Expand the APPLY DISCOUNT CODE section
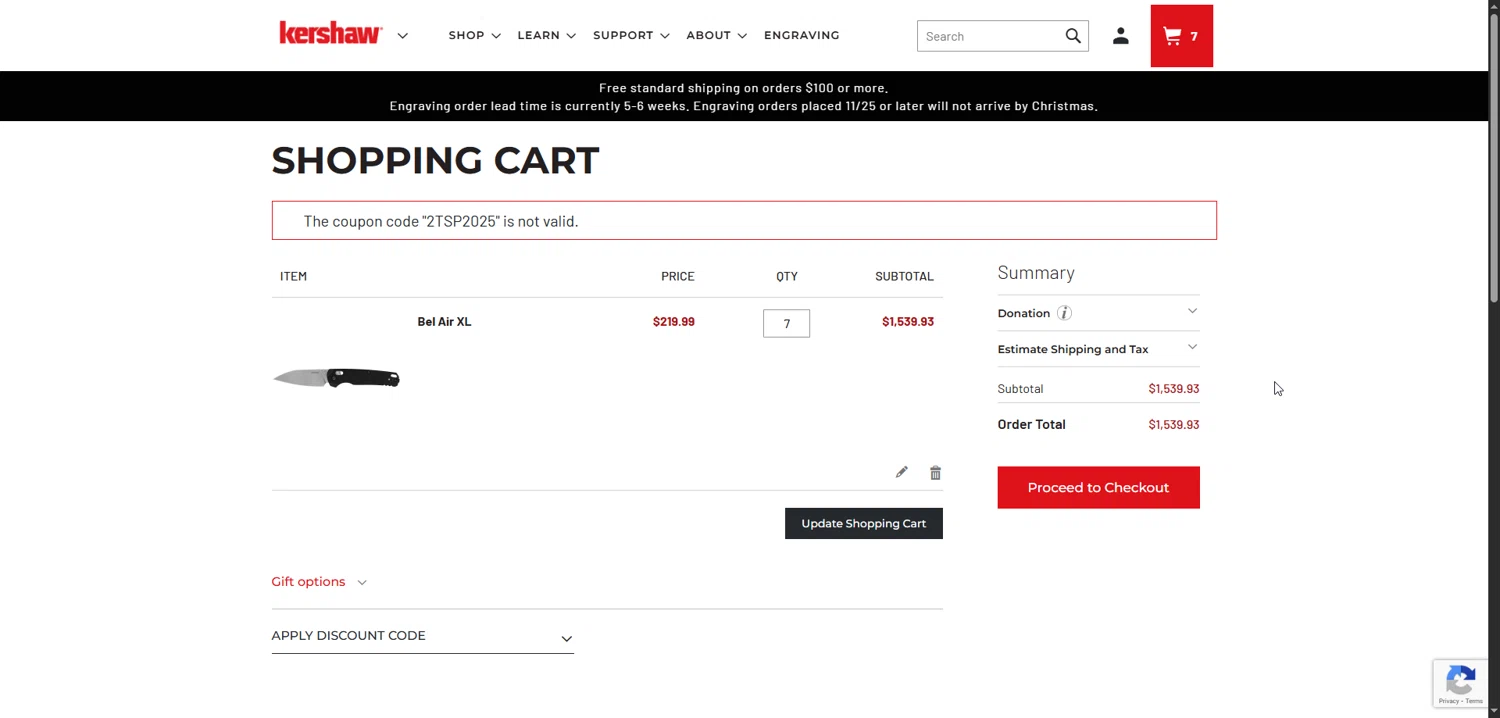This screenshot has height=718, width=1500. click(422, 636)
